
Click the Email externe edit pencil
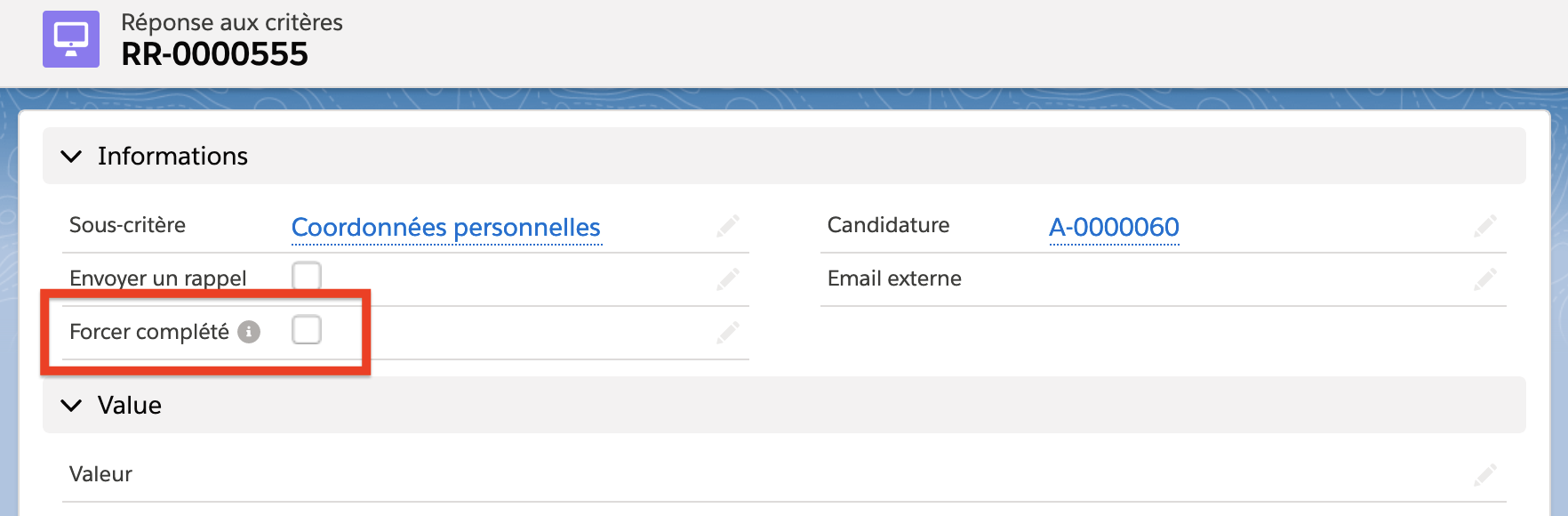pos(1484,279)
